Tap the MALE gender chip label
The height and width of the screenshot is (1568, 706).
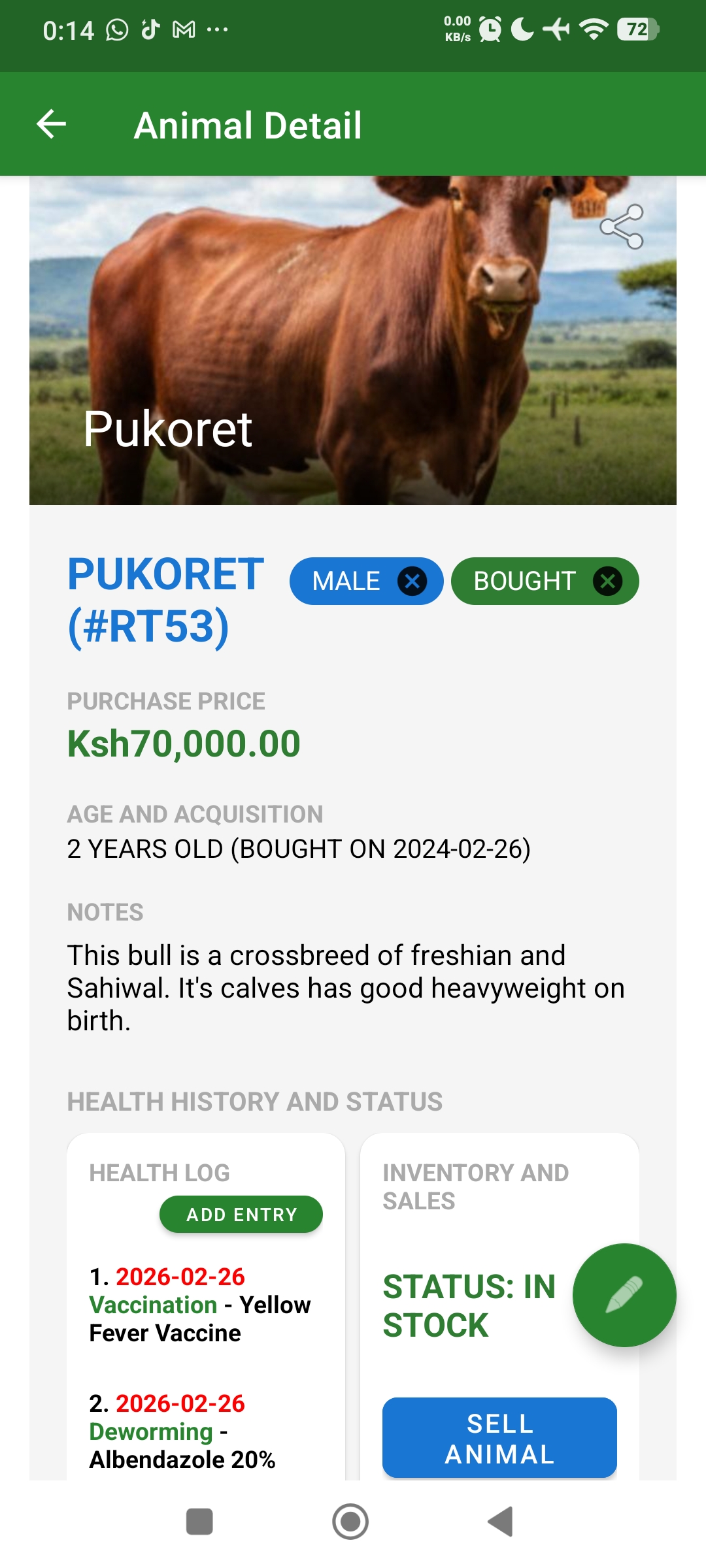346,581
